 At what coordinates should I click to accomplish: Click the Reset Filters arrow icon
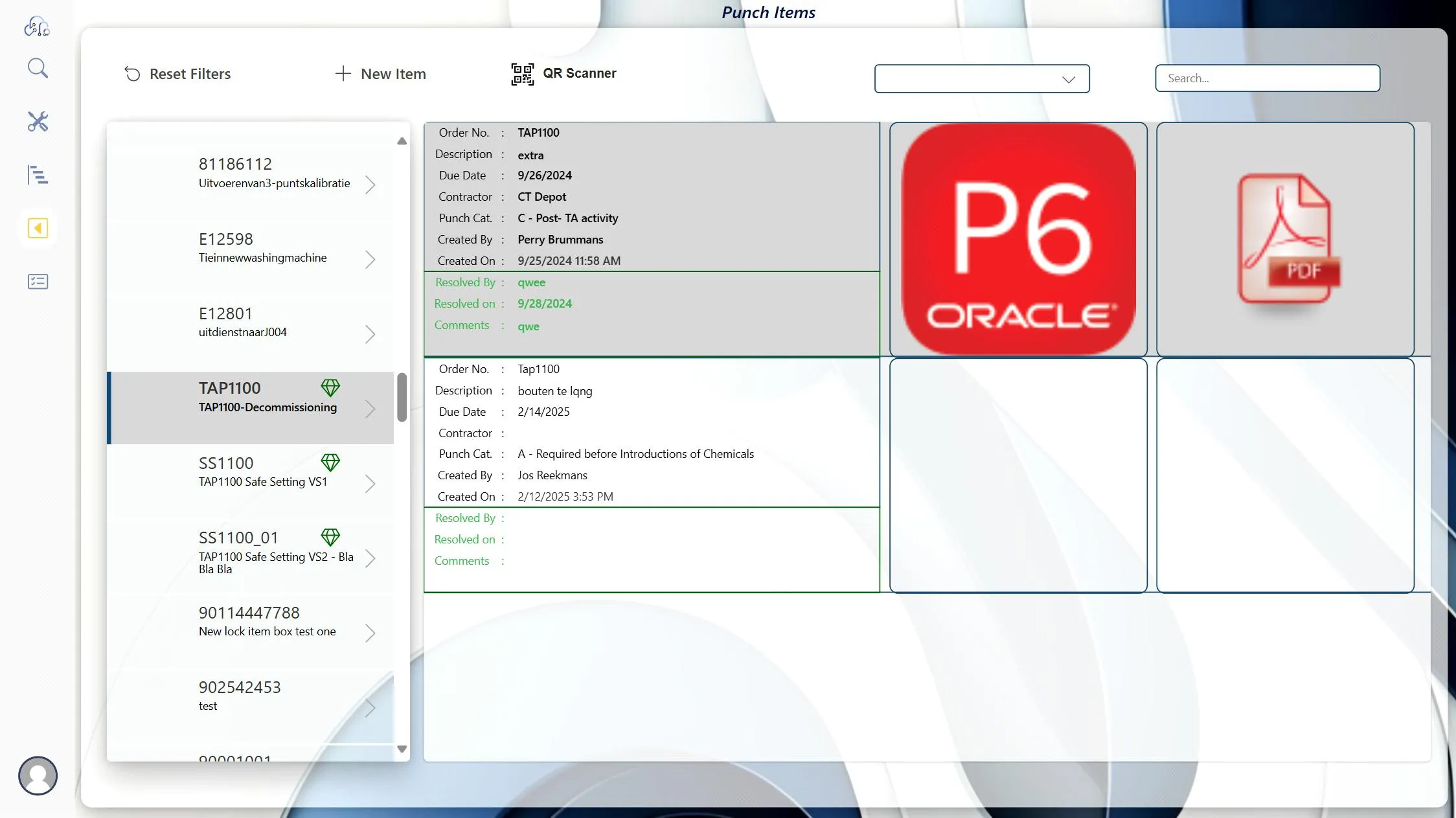132,74
